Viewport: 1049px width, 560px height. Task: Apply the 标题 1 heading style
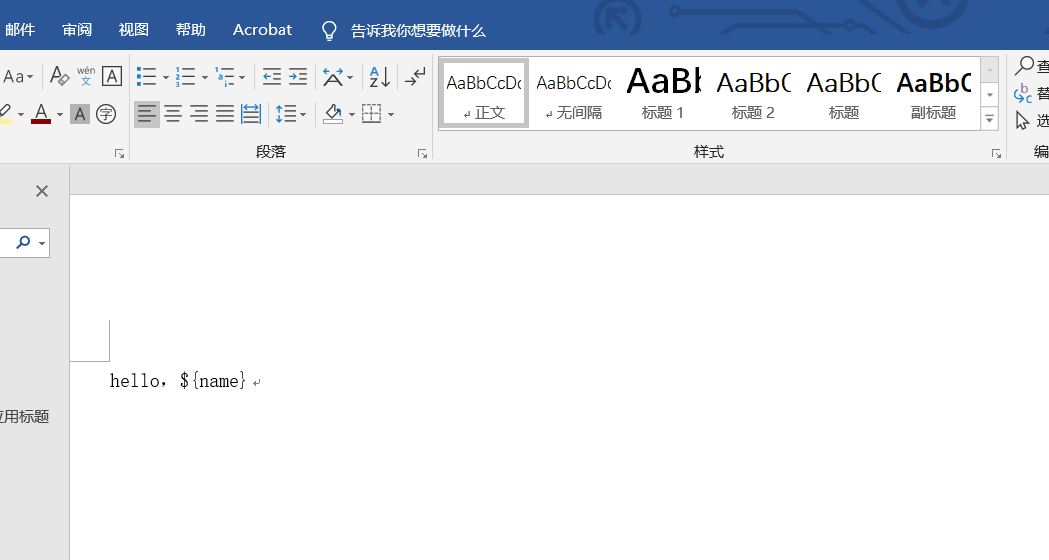coord(663,93)
